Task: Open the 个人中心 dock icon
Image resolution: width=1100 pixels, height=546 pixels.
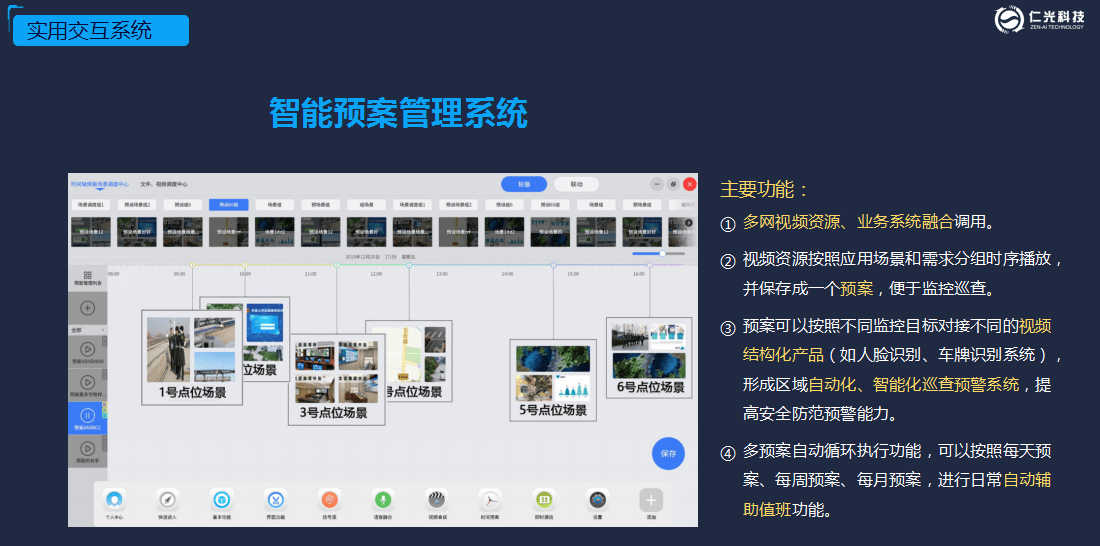Action: coord(113,500)
